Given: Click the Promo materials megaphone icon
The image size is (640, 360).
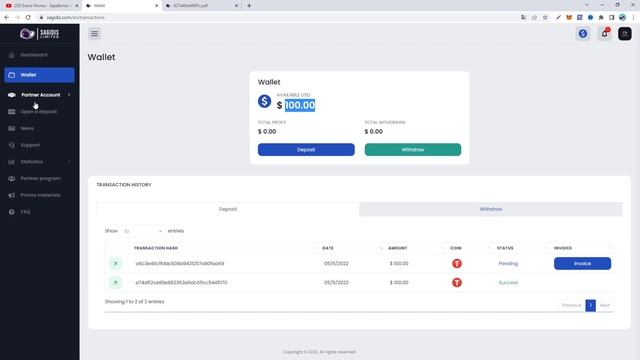Looking at the screenshot, I should tap(11, 195).
